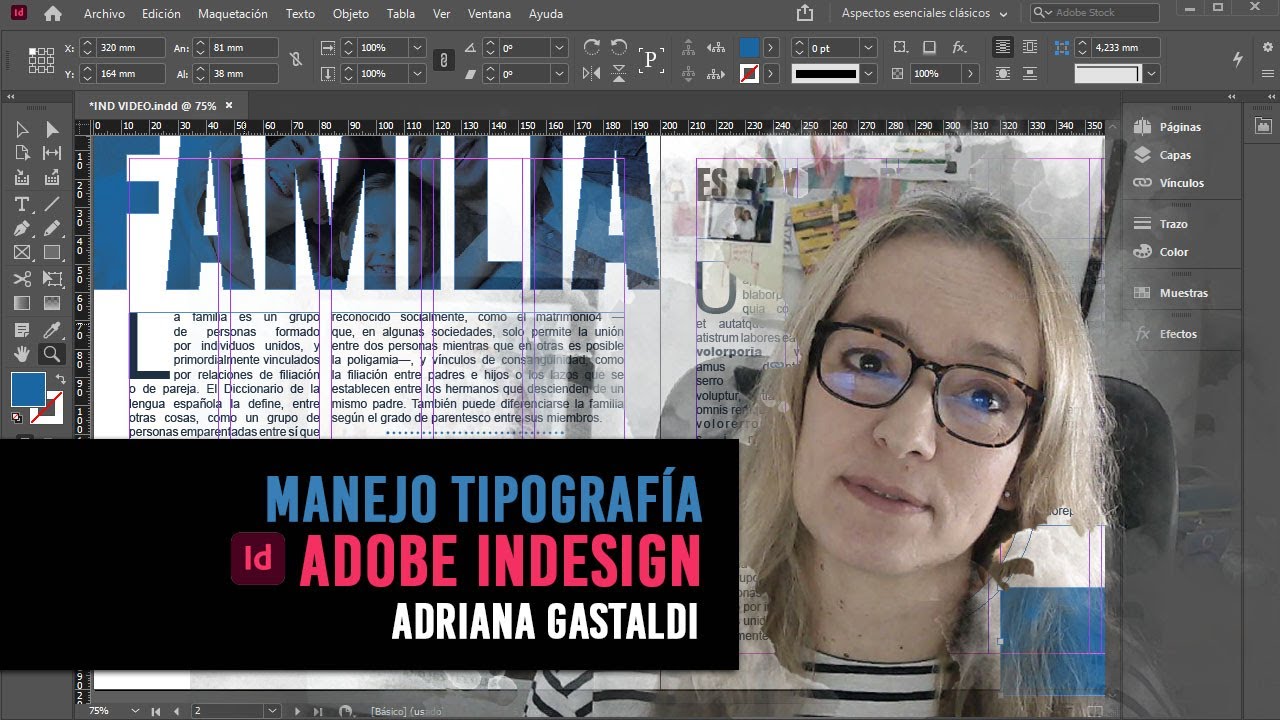This screenshot has height=720, width=1280.
Task: Click the Flip Vertical icon
Action: tap(619, 73)
